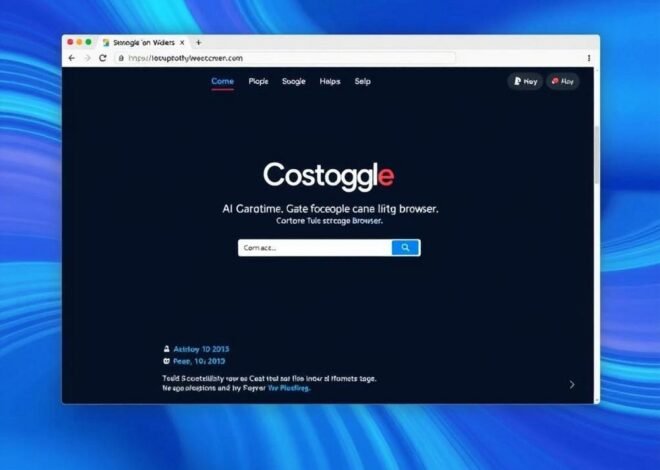
Task: Open the Peae, 10, 2015 link
Action: tap(199, 361)
